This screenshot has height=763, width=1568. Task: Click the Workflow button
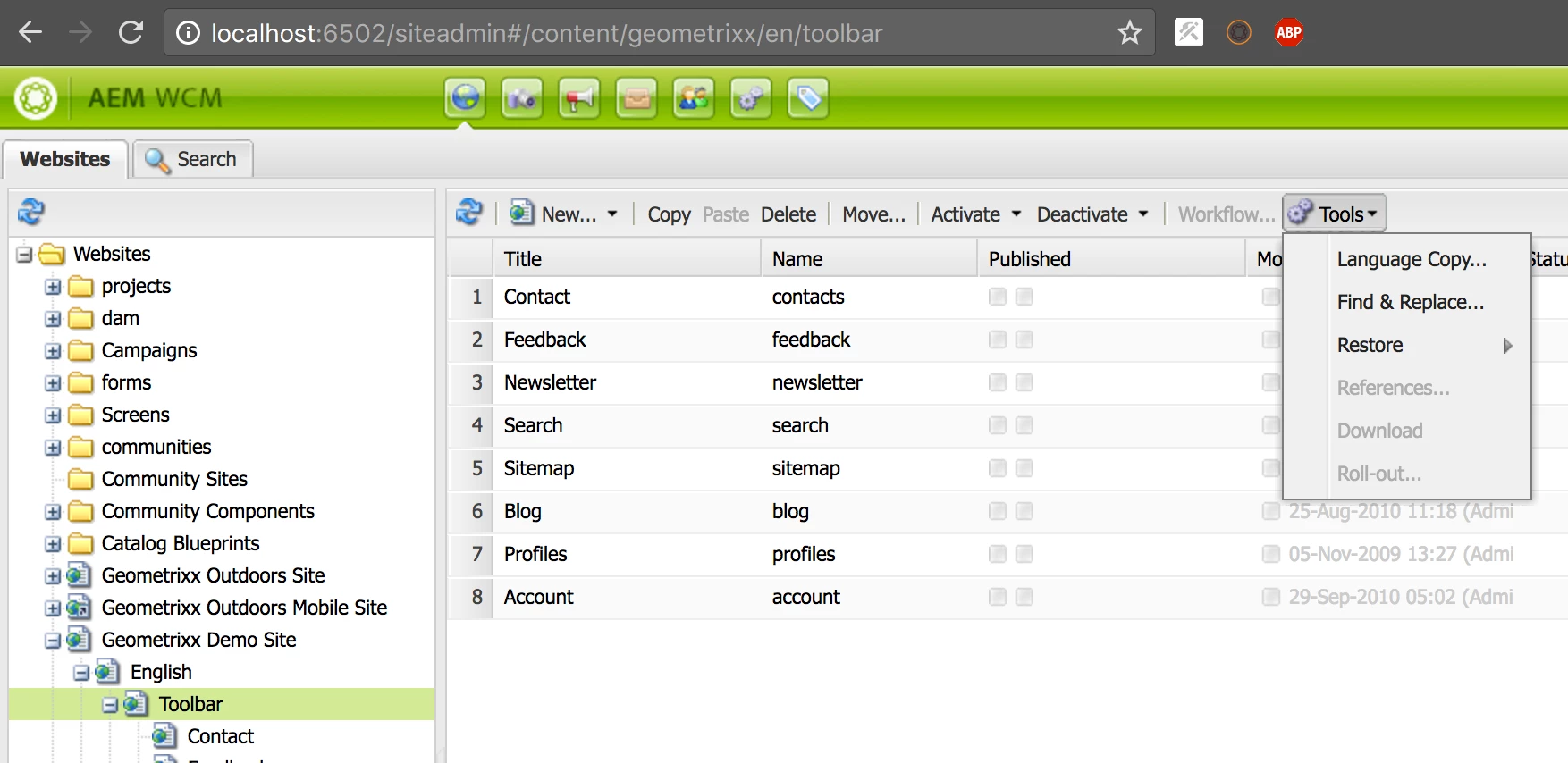(x=1226, y=214)
